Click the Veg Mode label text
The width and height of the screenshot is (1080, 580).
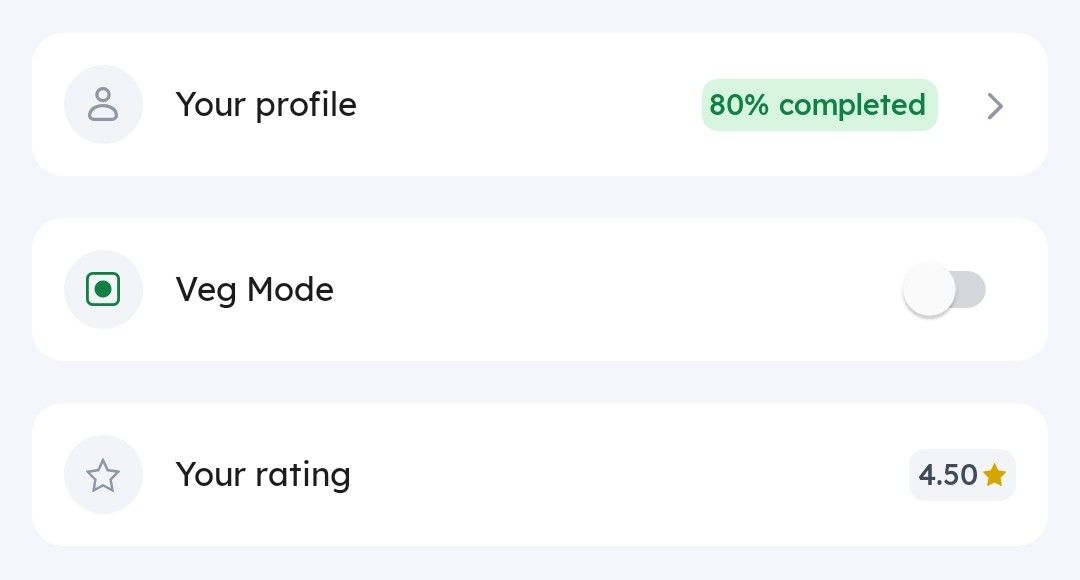(x=254, y=290)
